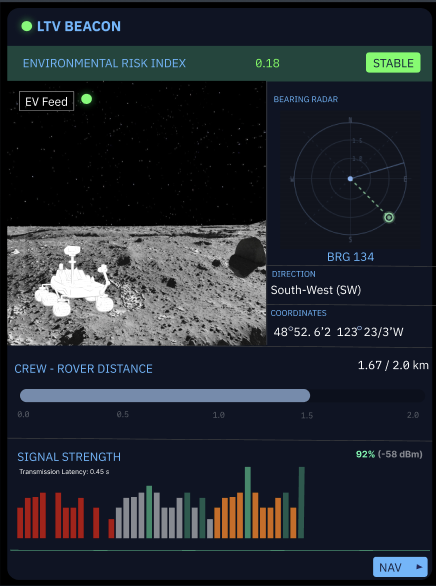Image resolution: width=436 pixels, height=586 pixels.
Task: Click the coordinates readout field
Action: tap(338, 332)
